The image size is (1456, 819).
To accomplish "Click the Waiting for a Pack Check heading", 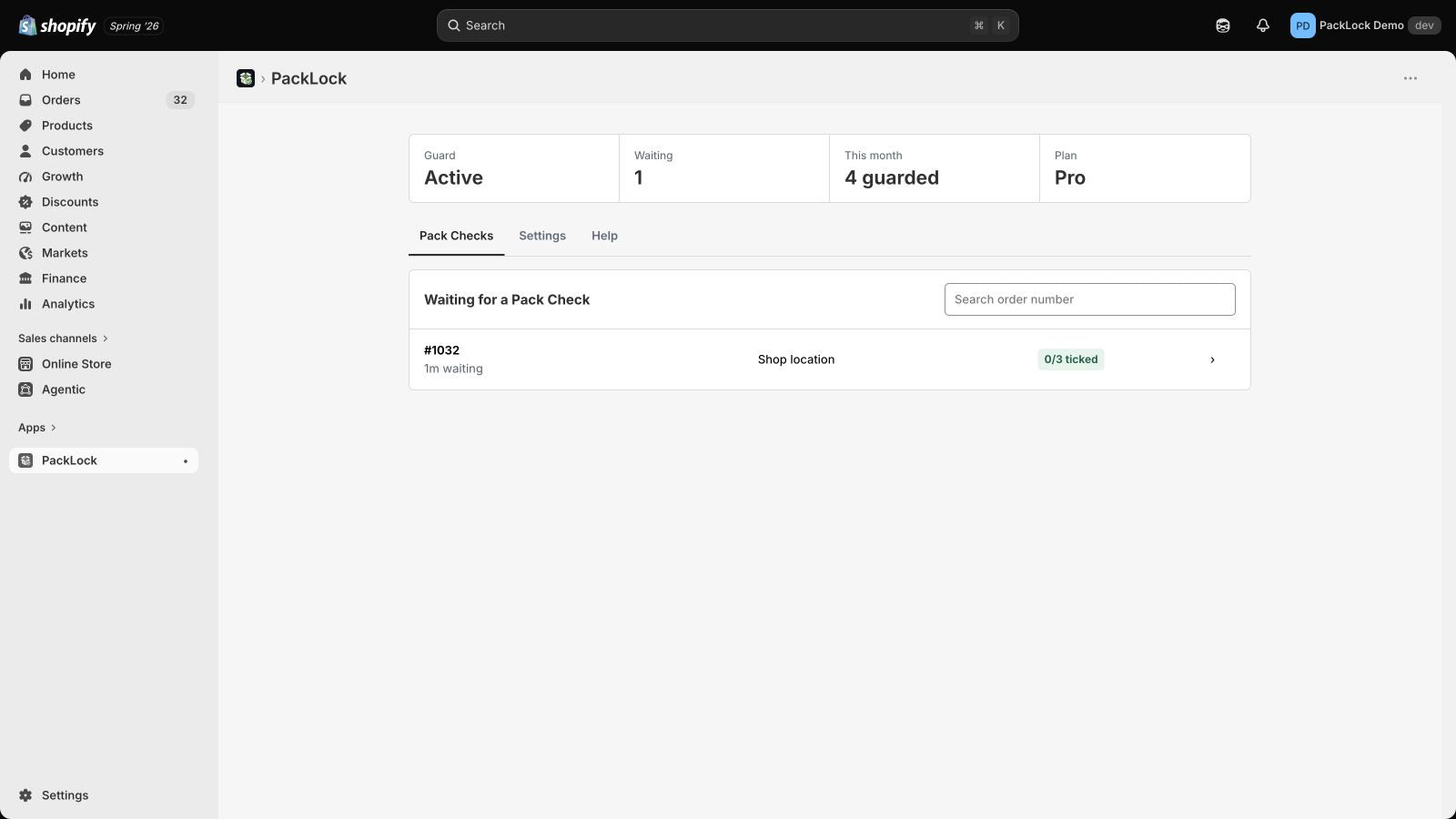I will click(507, 299).
